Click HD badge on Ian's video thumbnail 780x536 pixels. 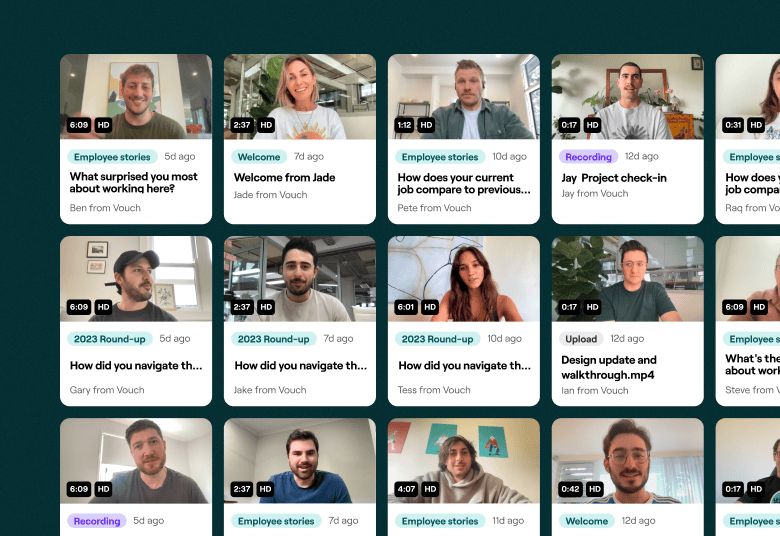[x=592, y=307]
